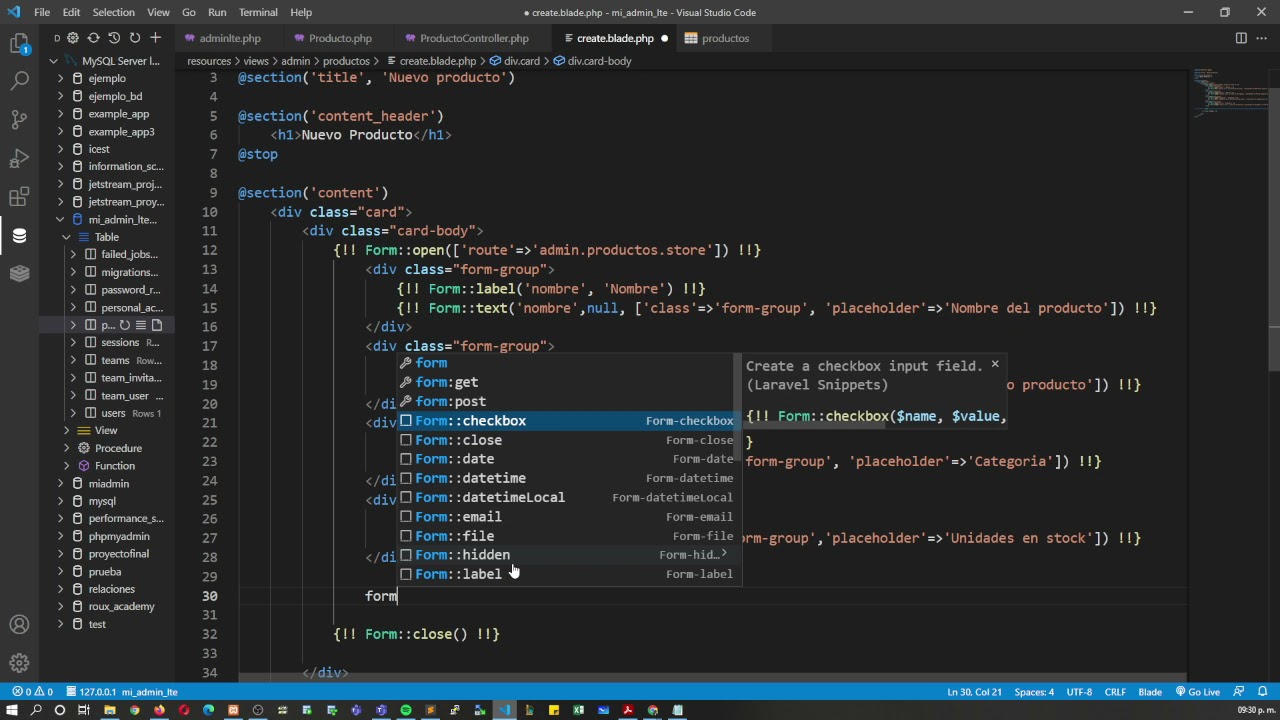Click the split editor icon

tap(1241, 38)
